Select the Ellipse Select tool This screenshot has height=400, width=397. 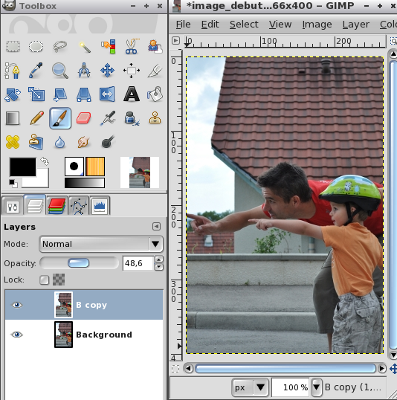pos(36,47)
